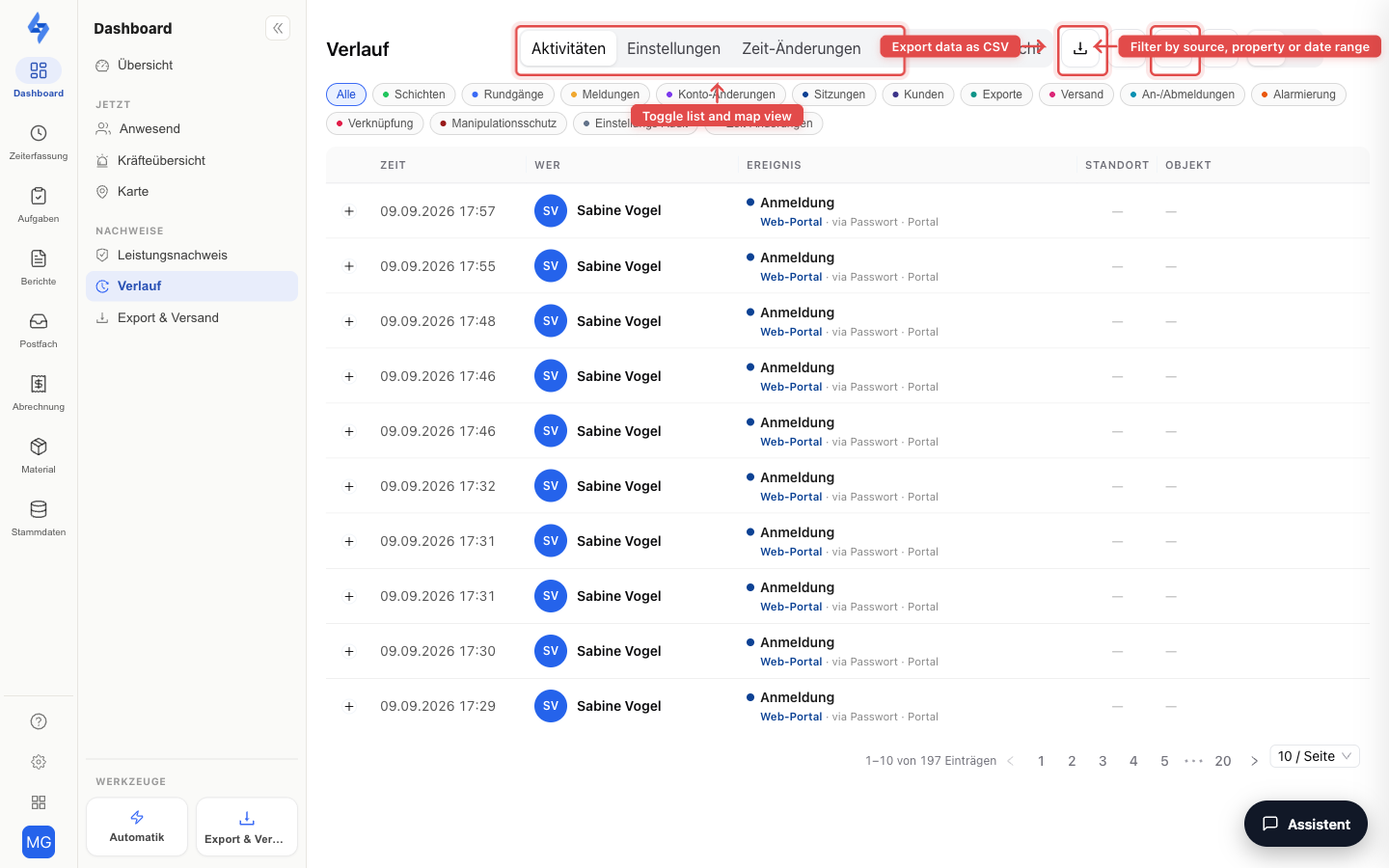Open settings gear in left rail
The image size is (1389, 868).
(x=39, y=762)
